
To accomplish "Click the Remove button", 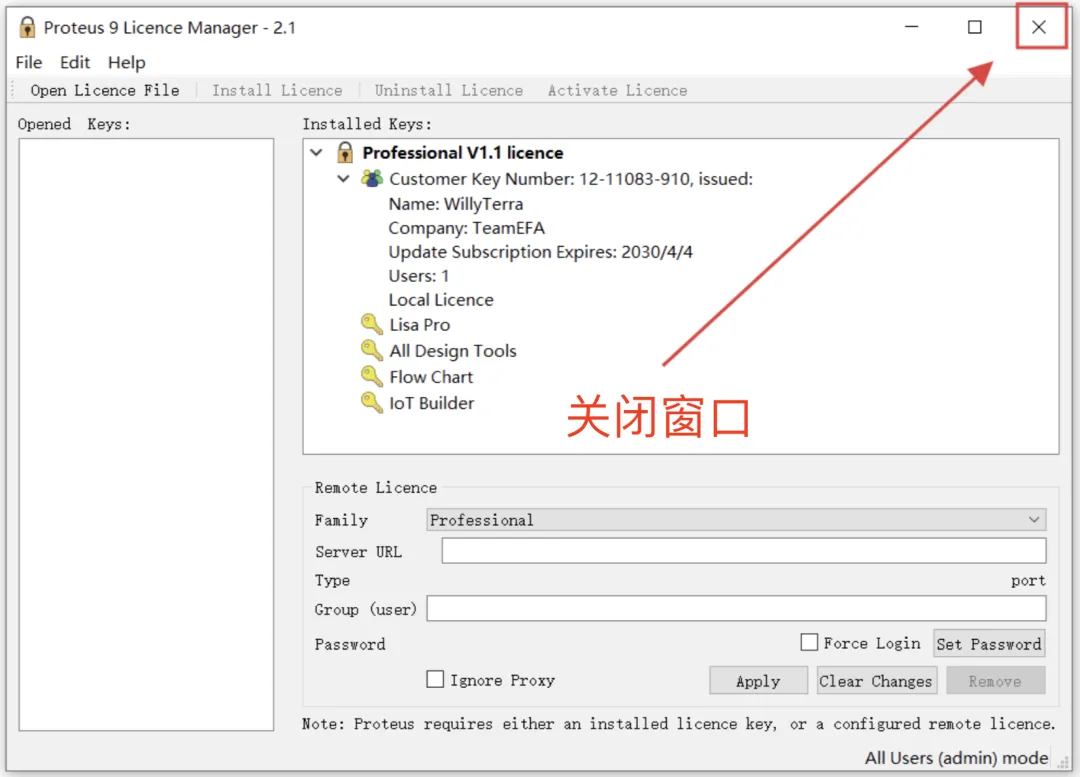I will click(995, 681).
